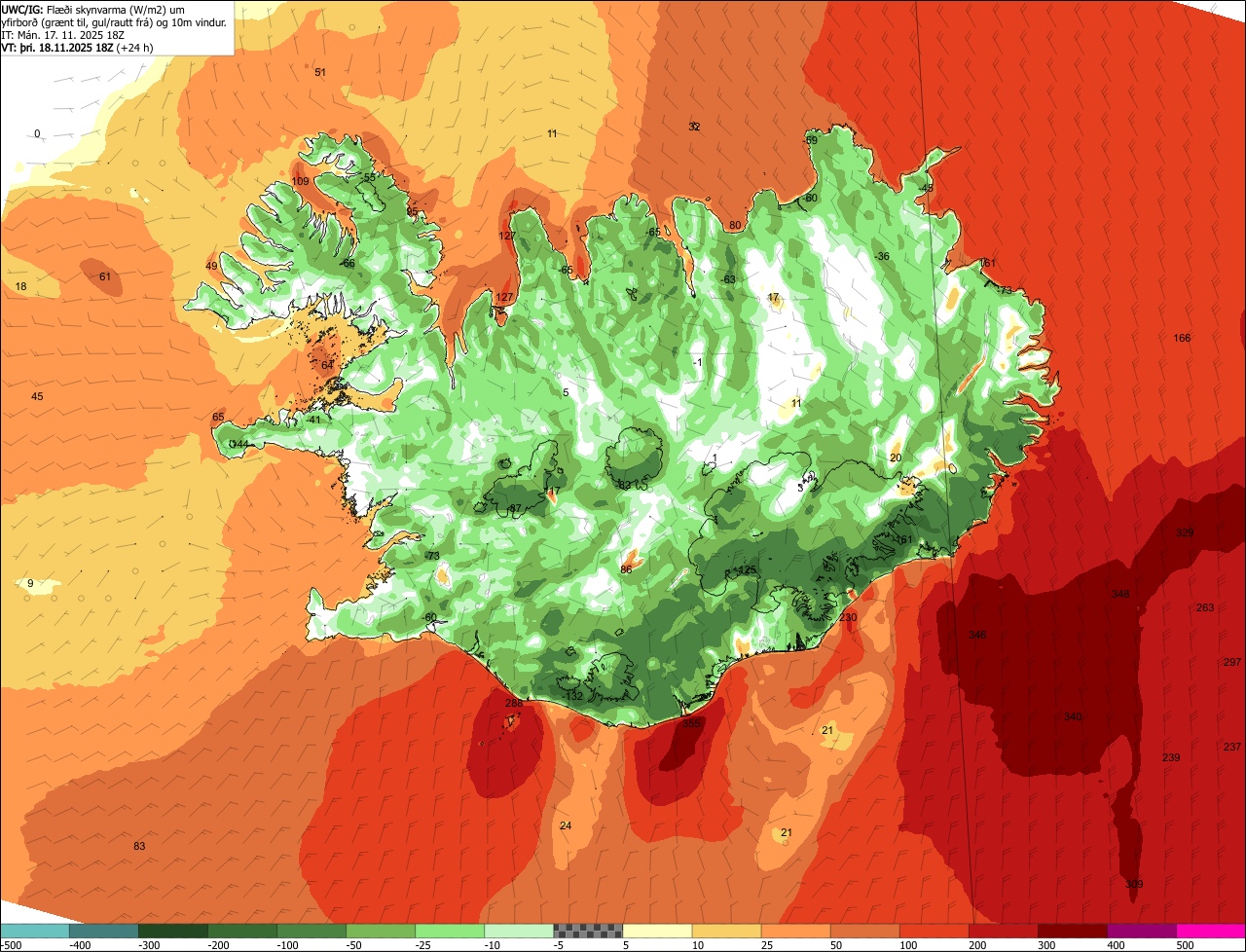The width and height of the screenshot is (1246, 952).
Task: Click the light teal -500 to -400 legend swatch
Action: pyautogui.click(x=34, y=931)
